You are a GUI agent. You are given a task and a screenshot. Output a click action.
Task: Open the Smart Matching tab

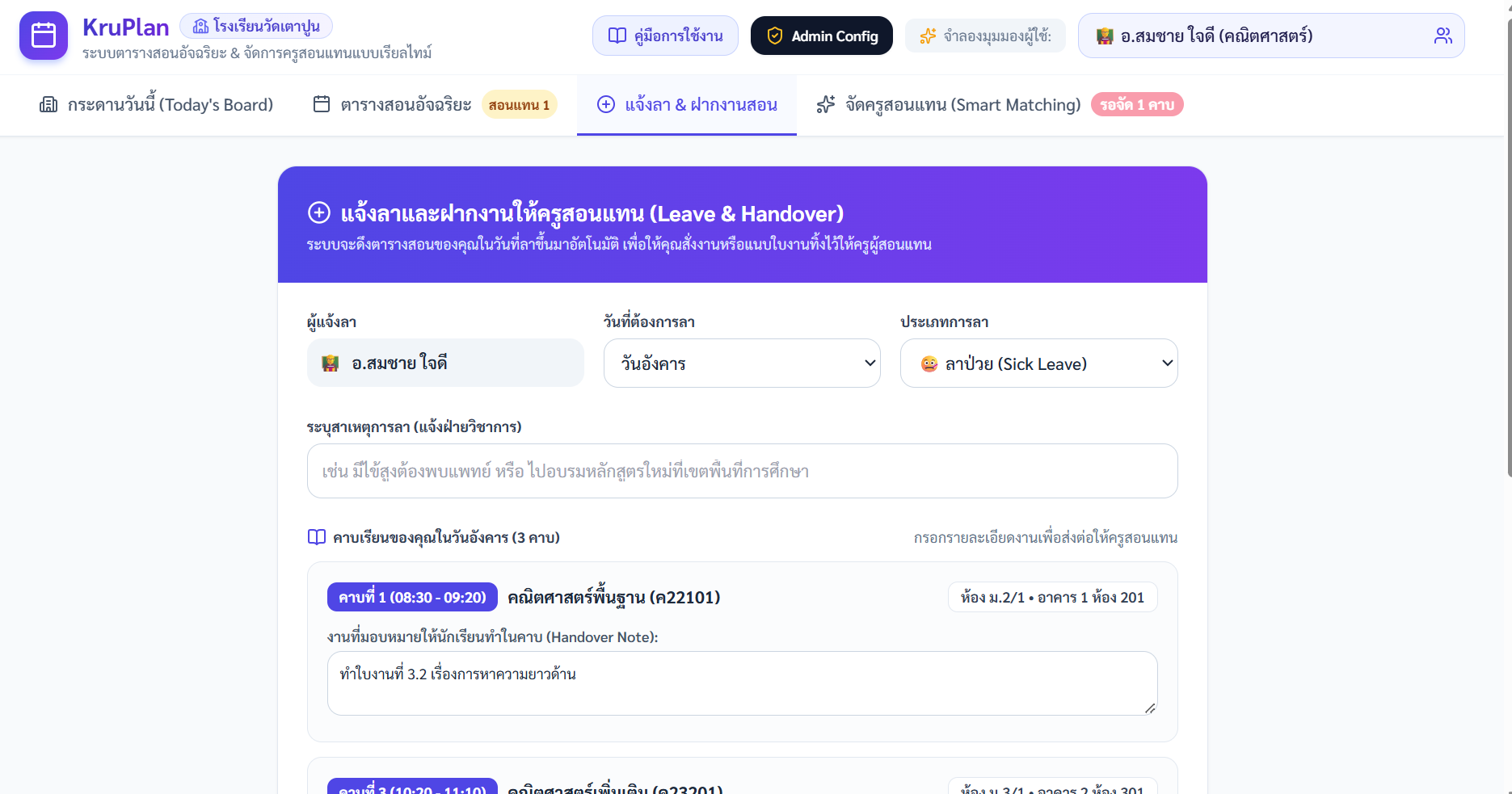click(1000, 105)
